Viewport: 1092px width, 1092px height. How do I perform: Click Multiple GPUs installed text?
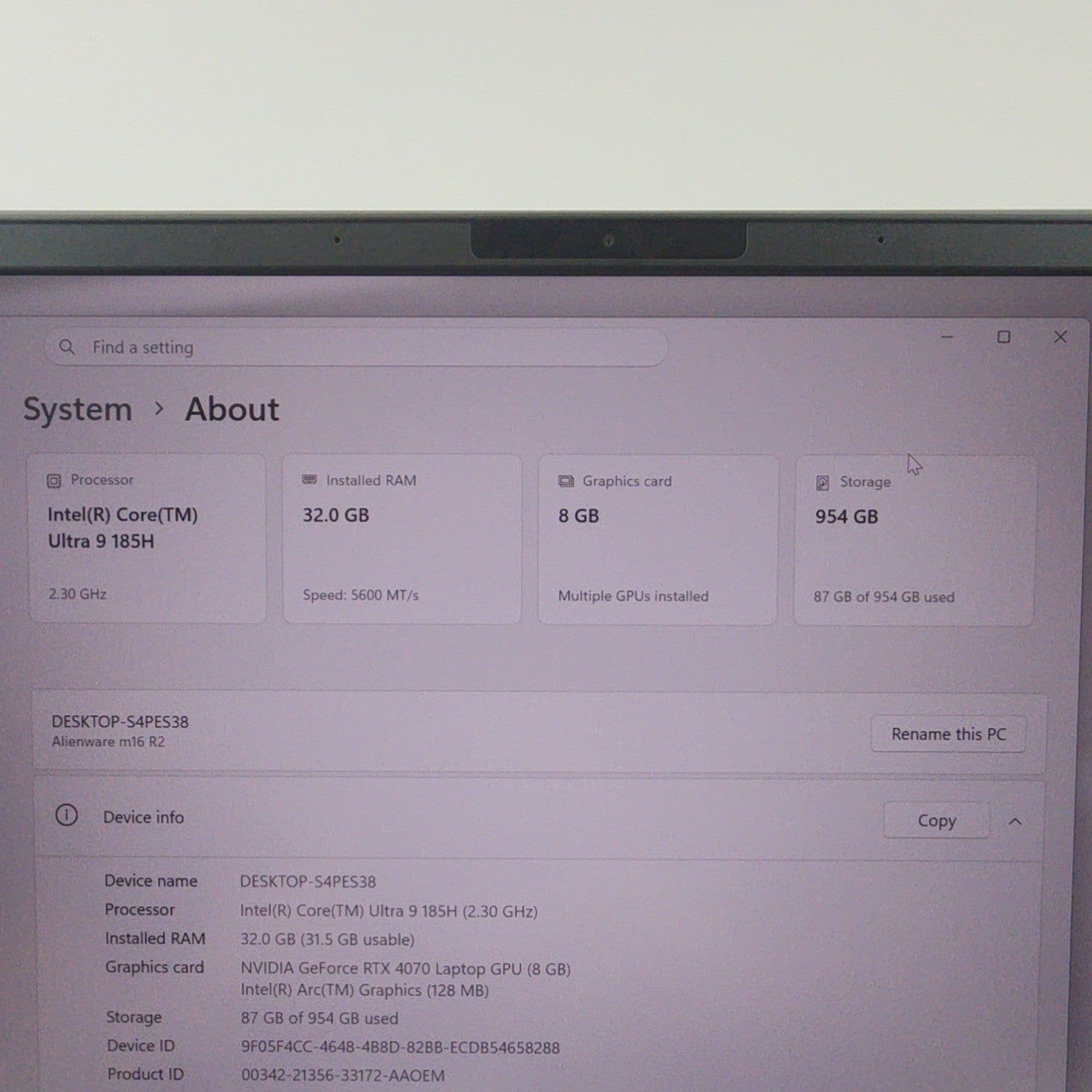[x=633, y=596]
